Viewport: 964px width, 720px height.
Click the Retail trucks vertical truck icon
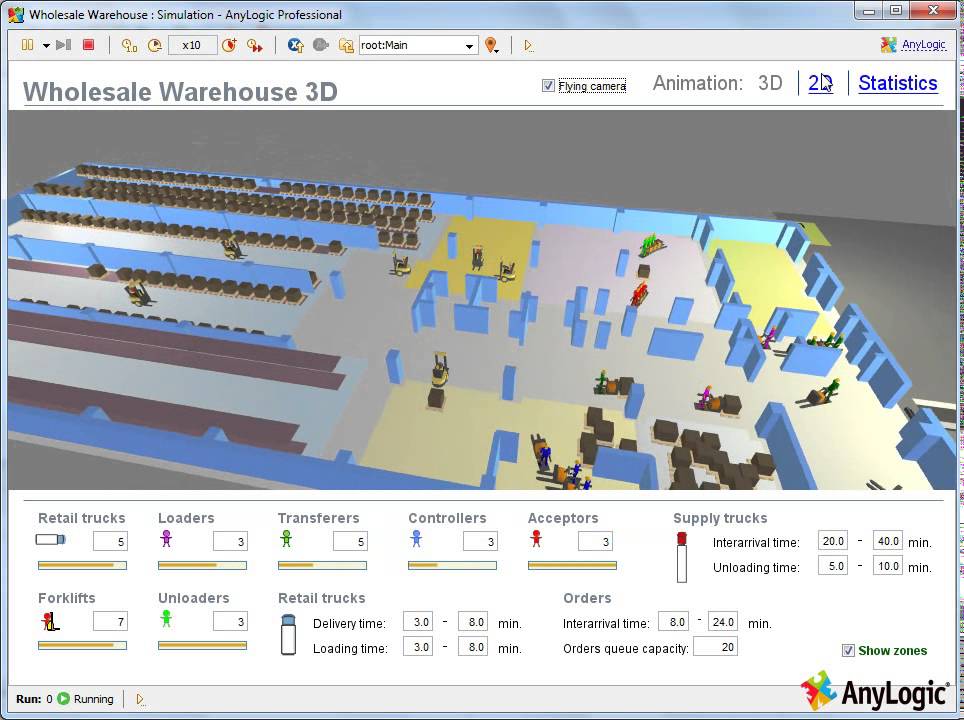(x=288, y=635)
